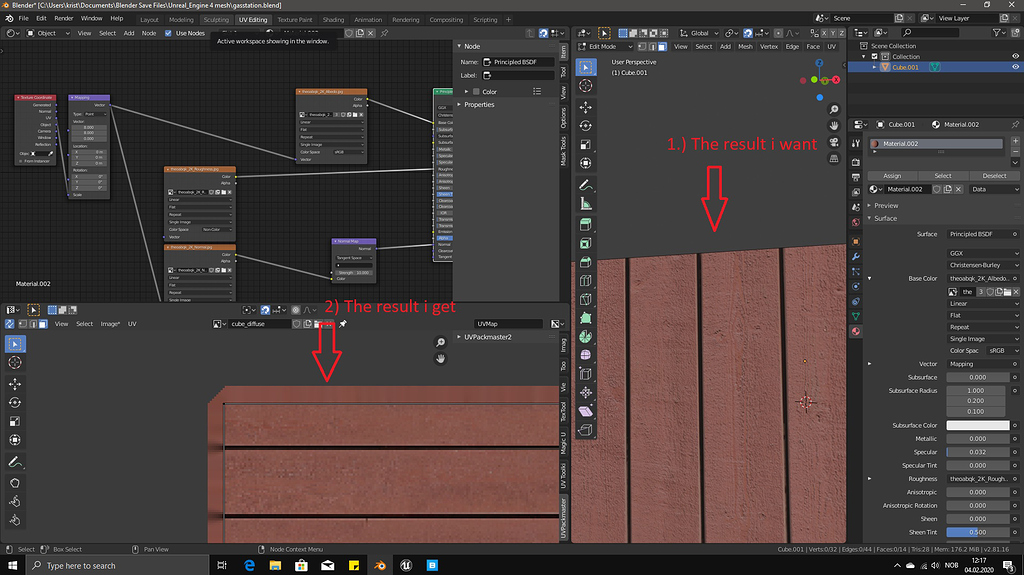
Task: Click the viewport zoom magnifier icon
Action: [834, 109]
